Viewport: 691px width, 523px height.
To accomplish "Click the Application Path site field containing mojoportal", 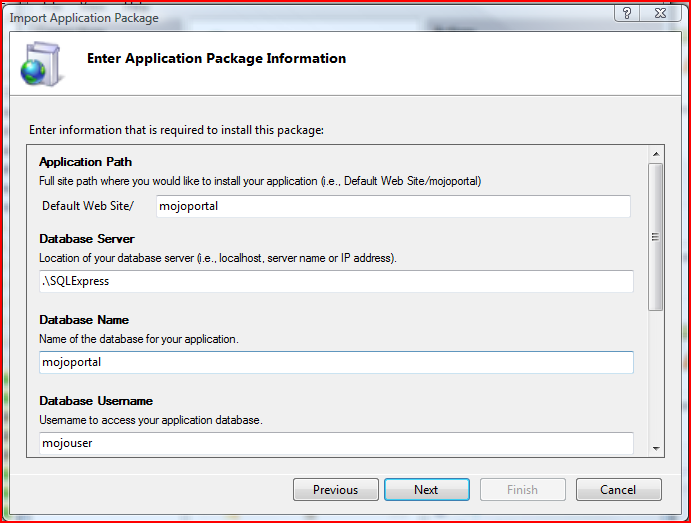I will point(393,206).
